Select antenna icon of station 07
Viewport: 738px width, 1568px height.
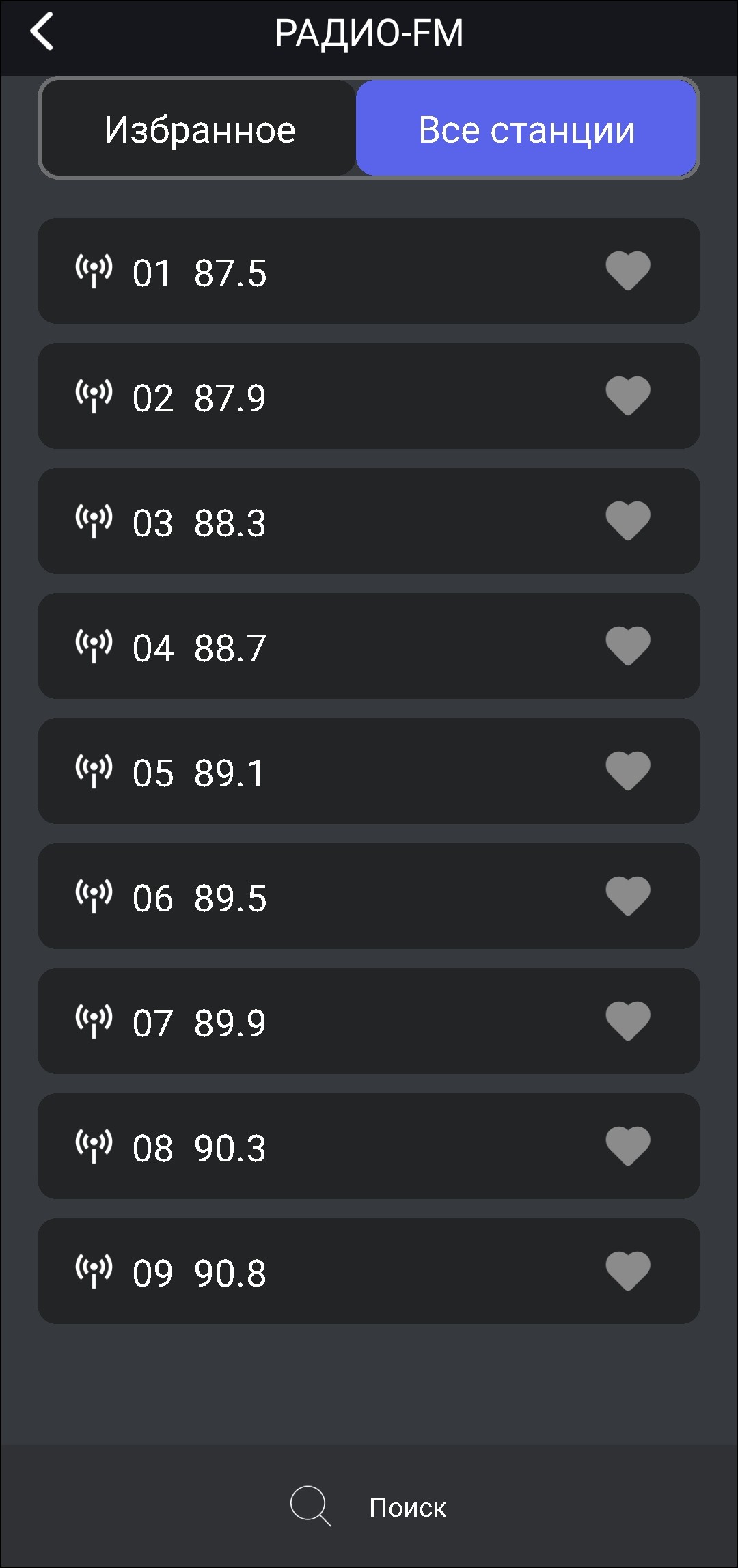coord(94,1021)
